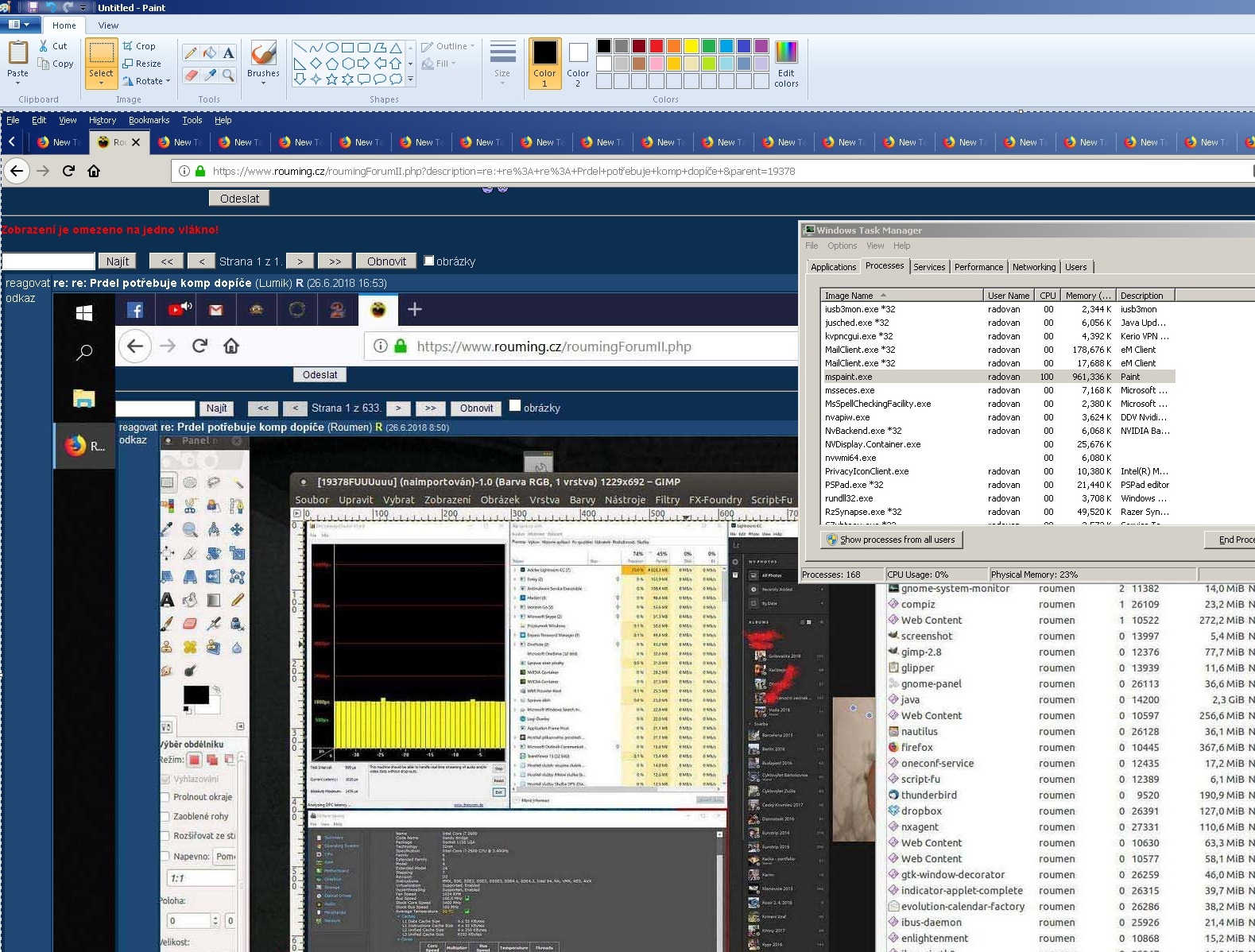The image size is (1255, 952).
Task: Click the Select rectangle tool icon
Action: tap(101, 53)
